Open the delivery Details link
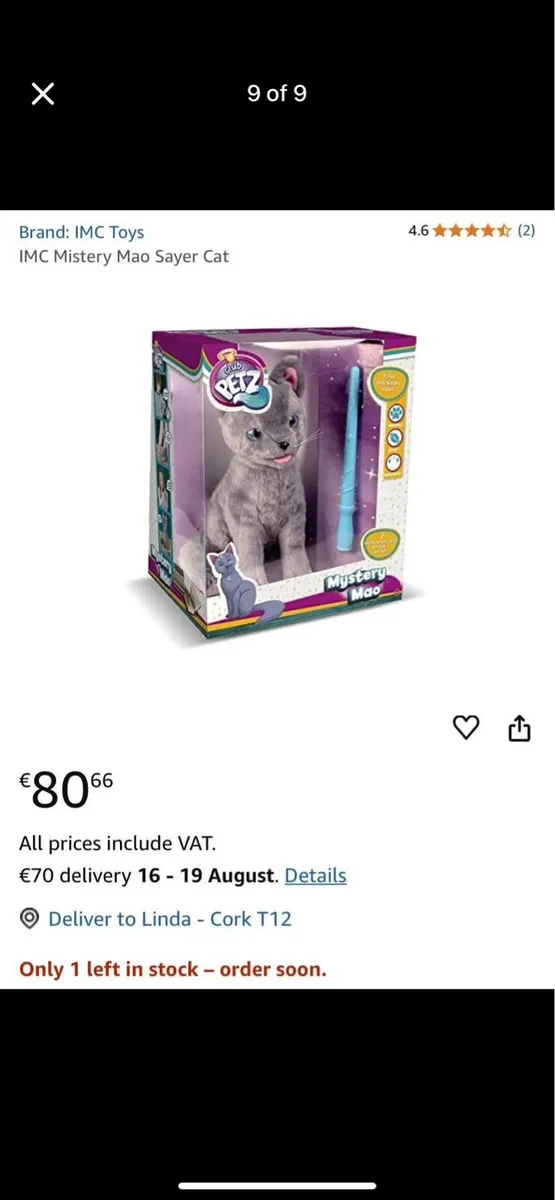 pyautogui.click(x=315, y=875)
